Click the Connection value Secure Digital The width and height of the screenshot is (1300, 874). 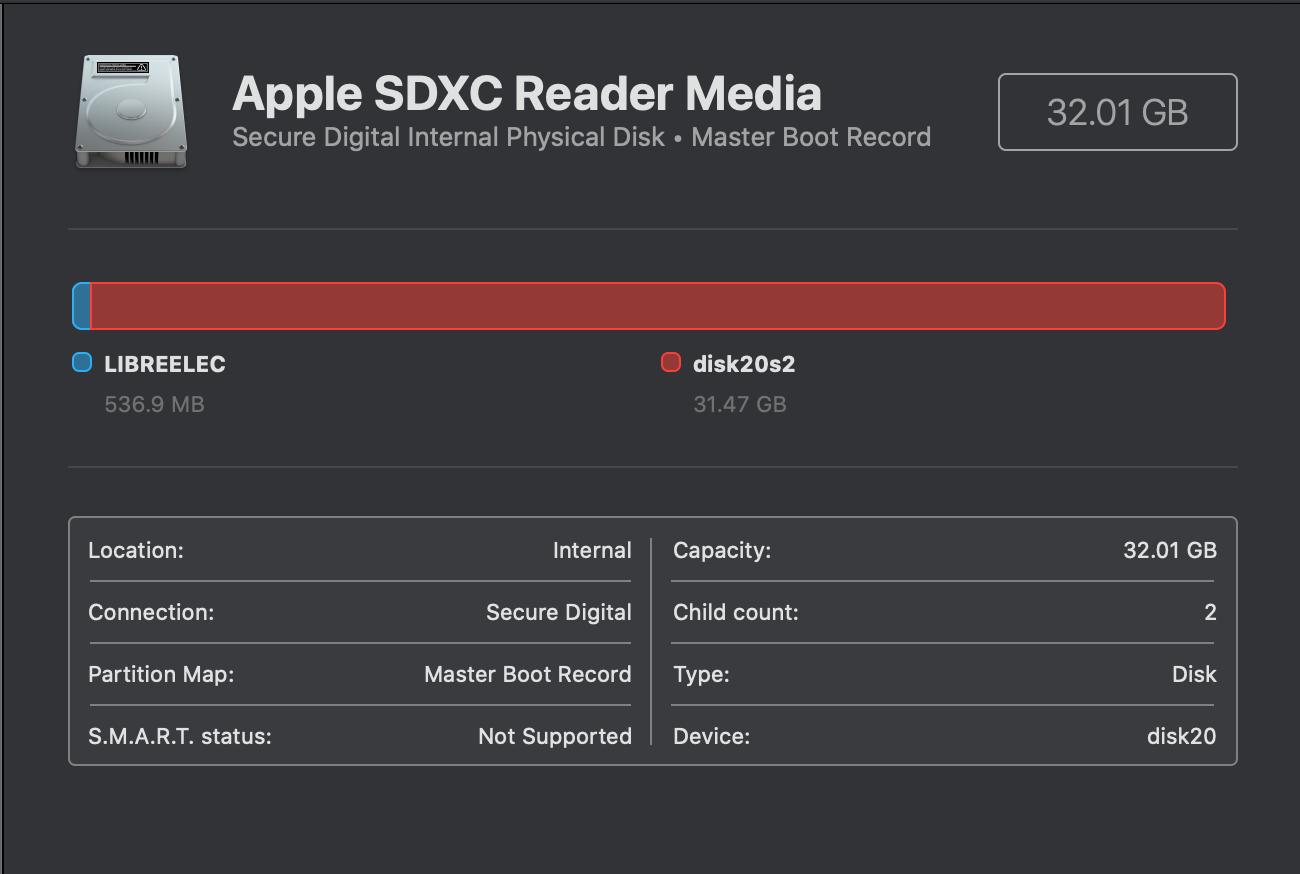pos(558,612)
